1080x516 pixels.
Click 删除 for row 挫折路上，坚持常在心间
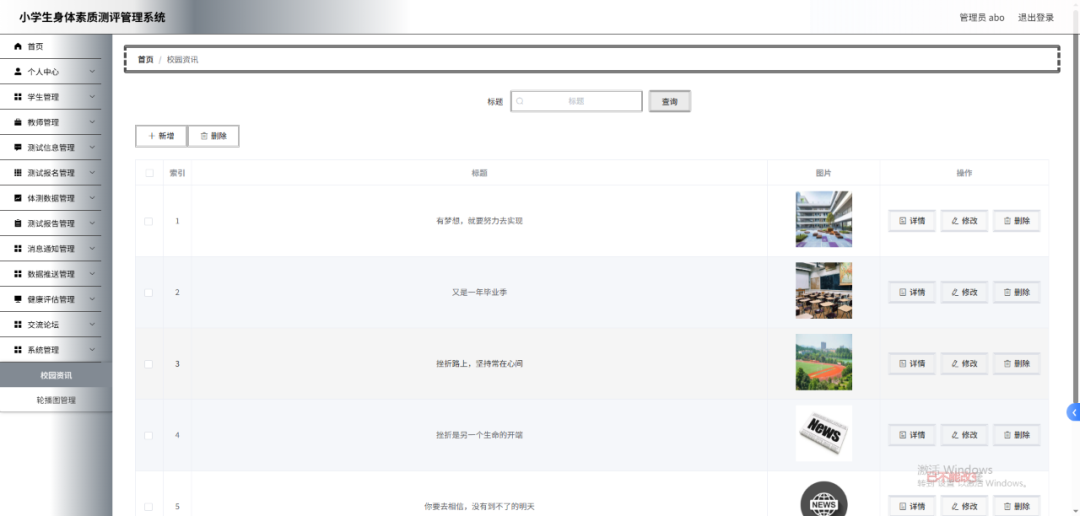coord(1017,364)
